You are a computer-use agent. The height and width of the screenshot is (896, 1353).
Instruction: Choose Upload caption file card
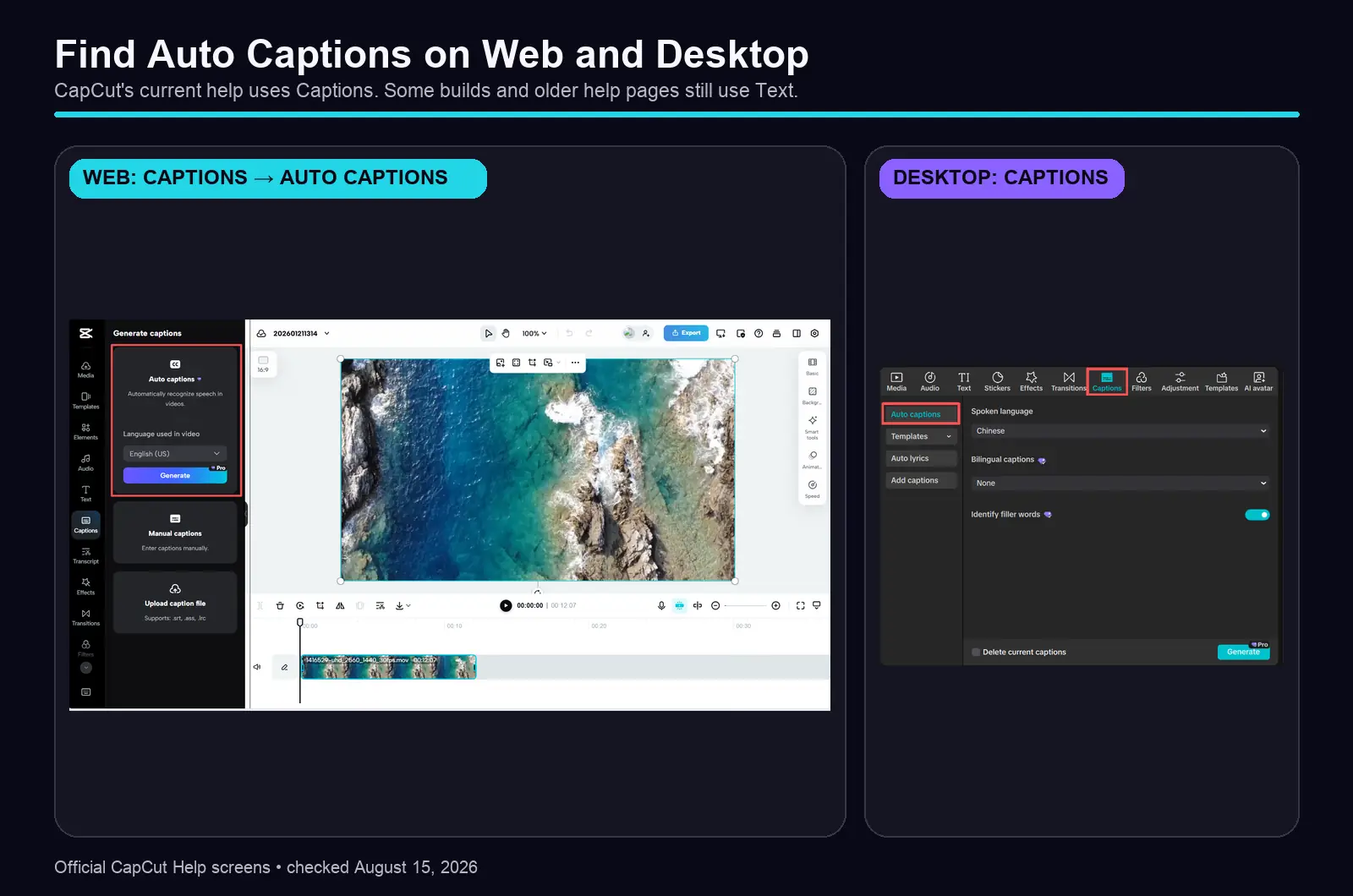(x=175, y=603)
